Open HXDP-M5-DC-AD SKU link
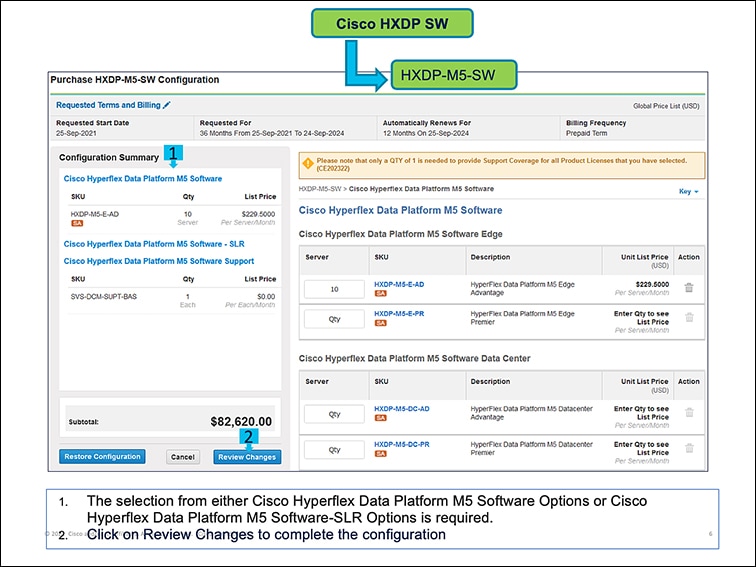This screenshot has height=567, width=756. click(402, 408)
